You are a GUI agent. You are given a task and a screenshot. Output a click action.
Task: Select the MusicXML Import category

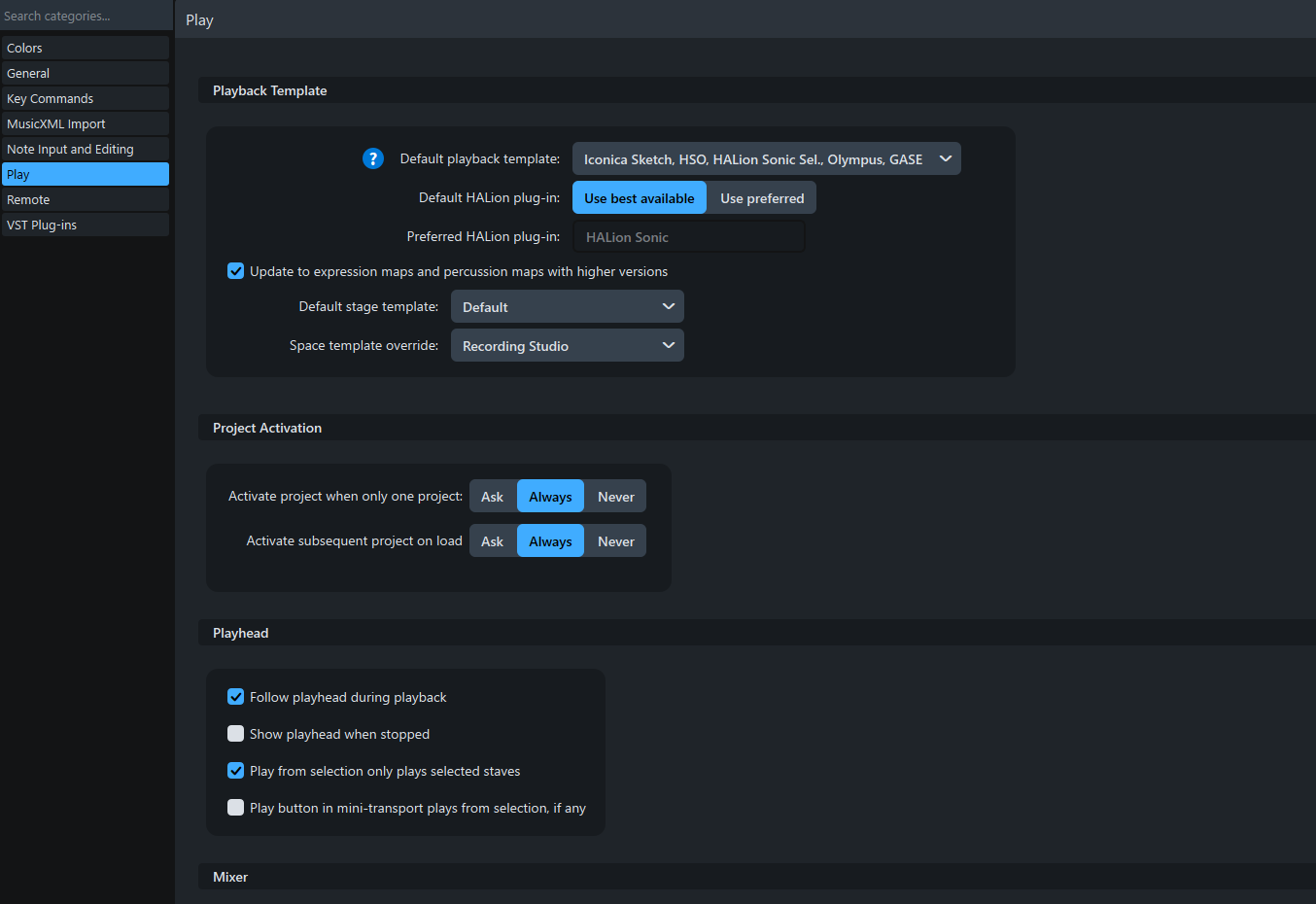point(86,123)
